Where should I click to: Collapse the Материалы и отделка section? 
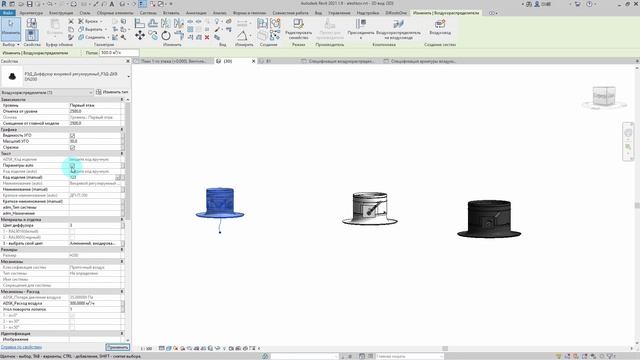pyautogui.click(x=122, y=219)
